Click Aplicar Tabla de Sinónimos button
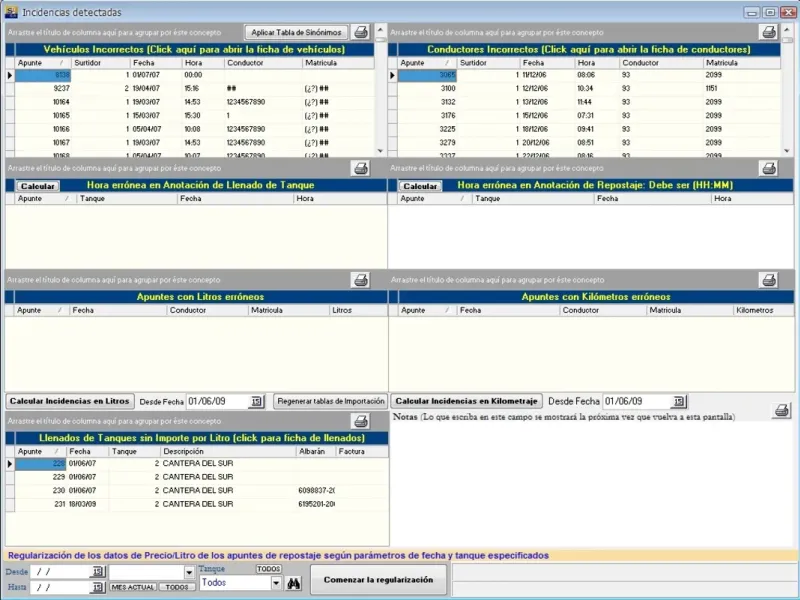The width and height of the screenshot is (800, 600). (x=297, y=32)
